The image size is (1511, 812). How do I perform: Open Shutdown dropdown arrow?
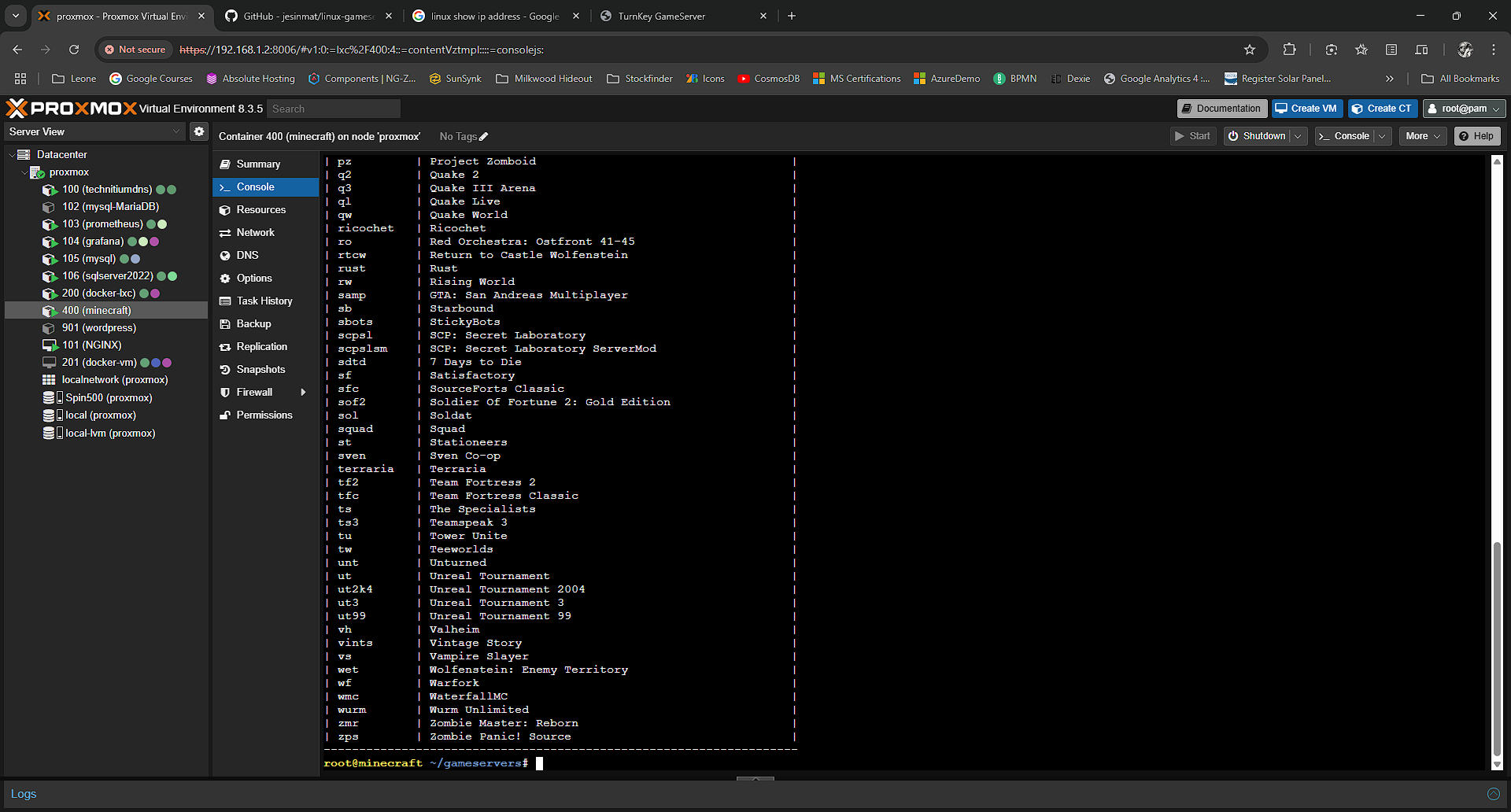pos(1299,136)
